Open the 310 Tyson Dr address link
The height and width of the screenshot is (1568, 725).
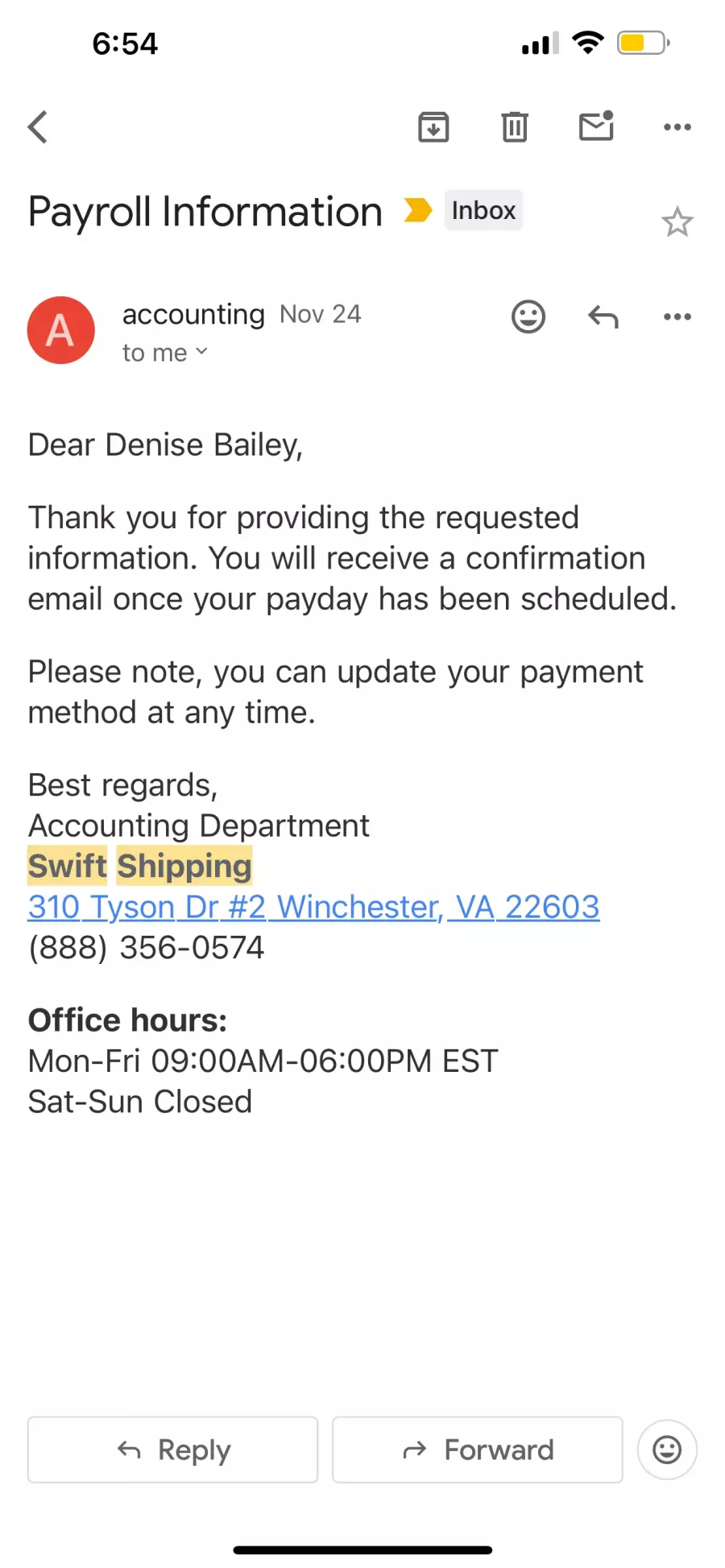(314, 907)
